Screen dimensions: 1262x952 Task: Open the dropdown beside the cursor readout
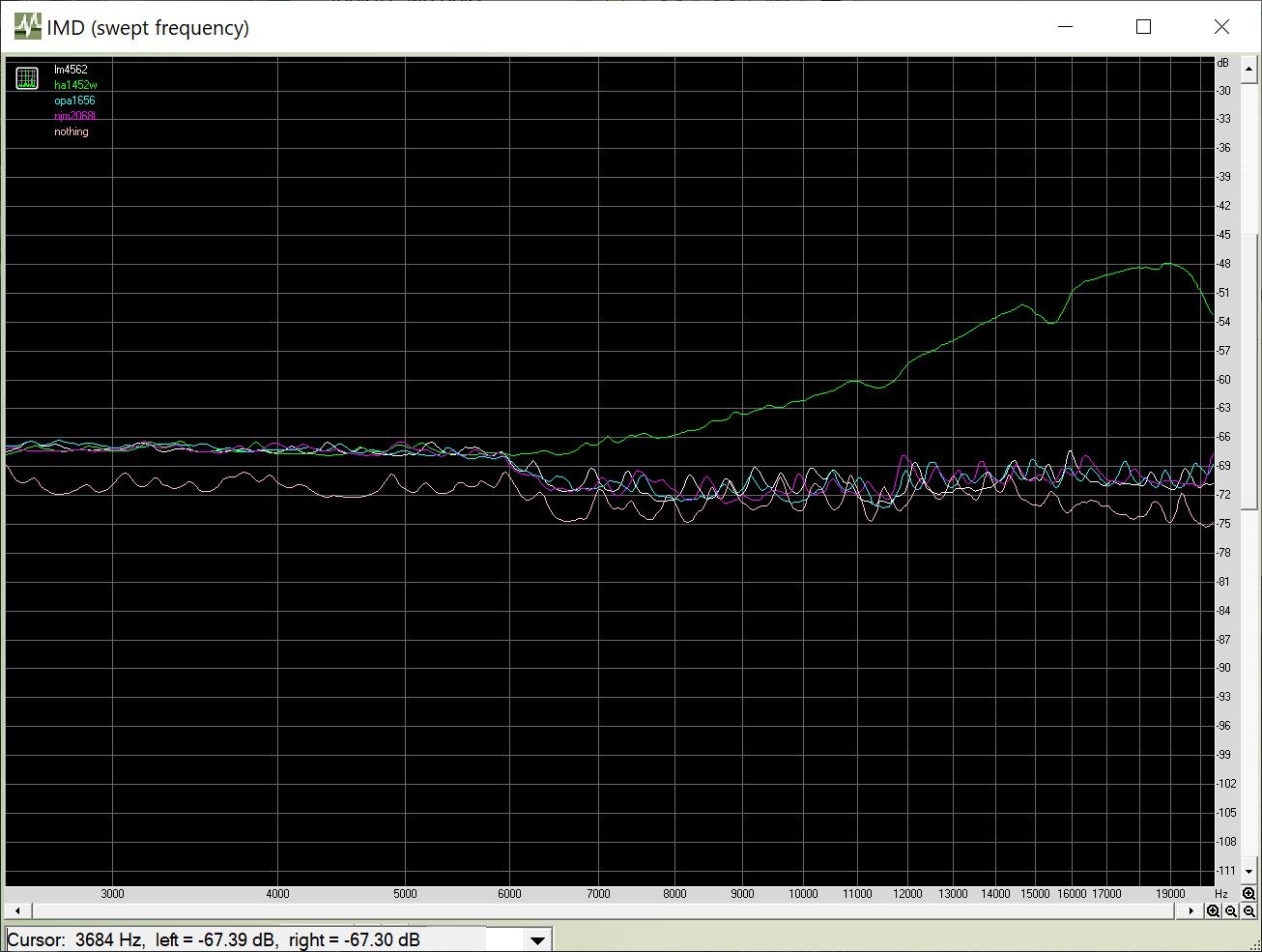point(538,939)
